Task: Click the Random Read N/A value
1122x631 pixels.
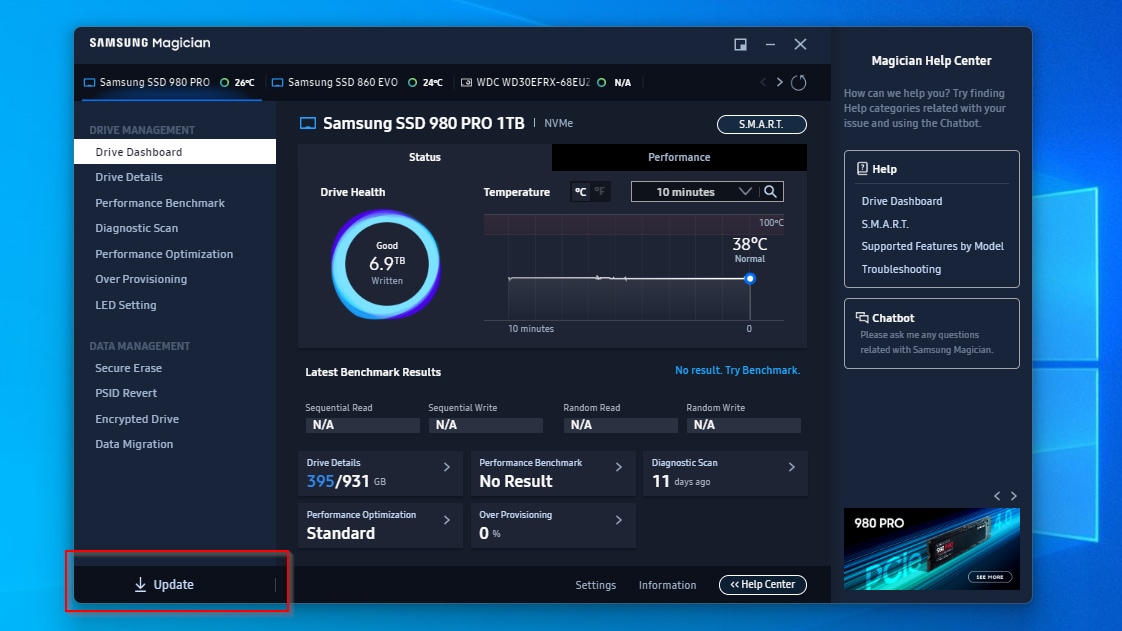Action: pyautogui.click(x=620, y=425)
